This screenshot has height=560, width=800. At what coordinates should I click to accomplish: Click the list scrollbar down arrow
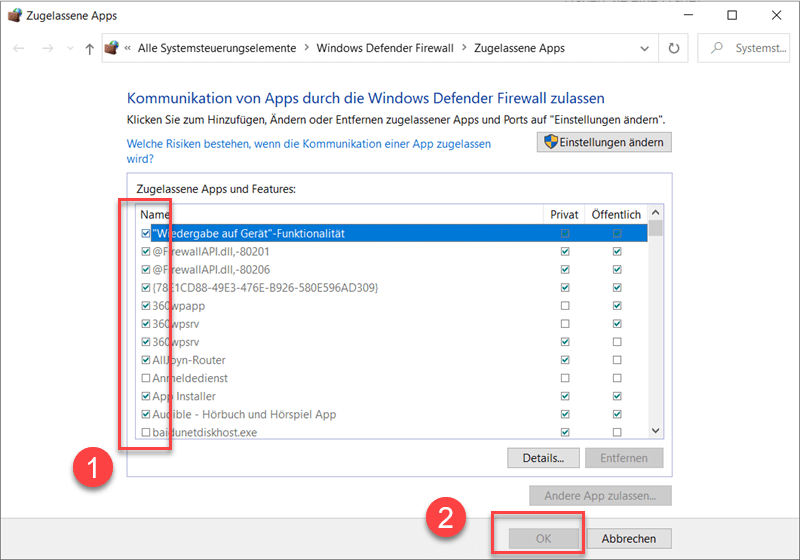click(x=656, y=431)
